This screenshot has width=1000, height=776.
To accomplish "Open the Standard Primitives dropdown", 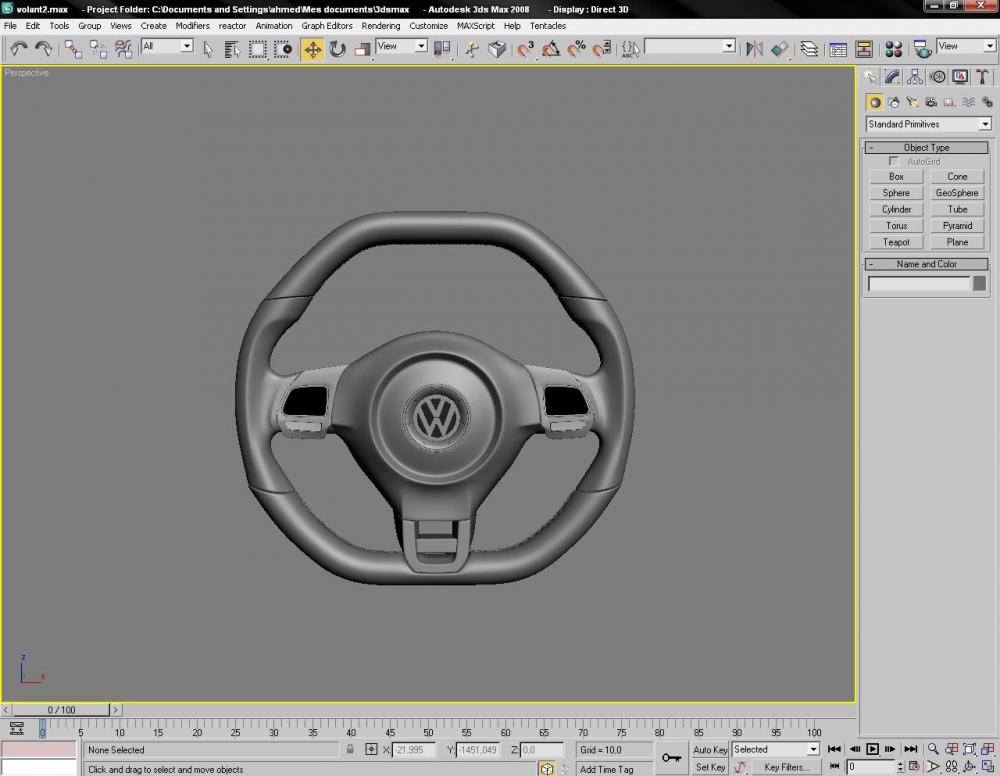I will (929, 124).
